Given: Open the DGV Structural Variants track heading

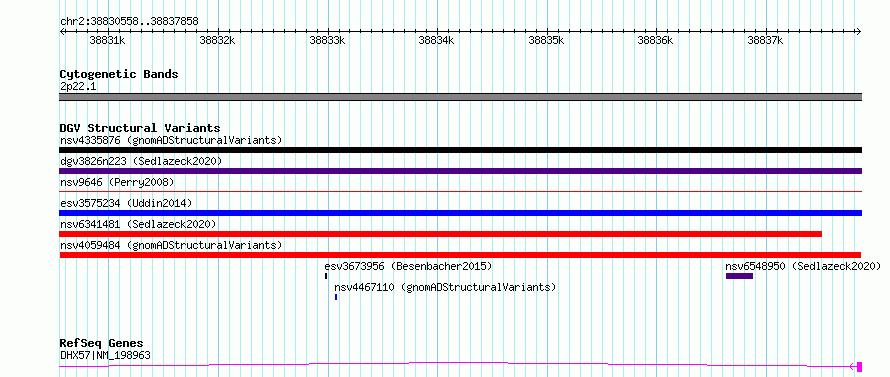Looking at the screenshot, I should coord(140,128).
